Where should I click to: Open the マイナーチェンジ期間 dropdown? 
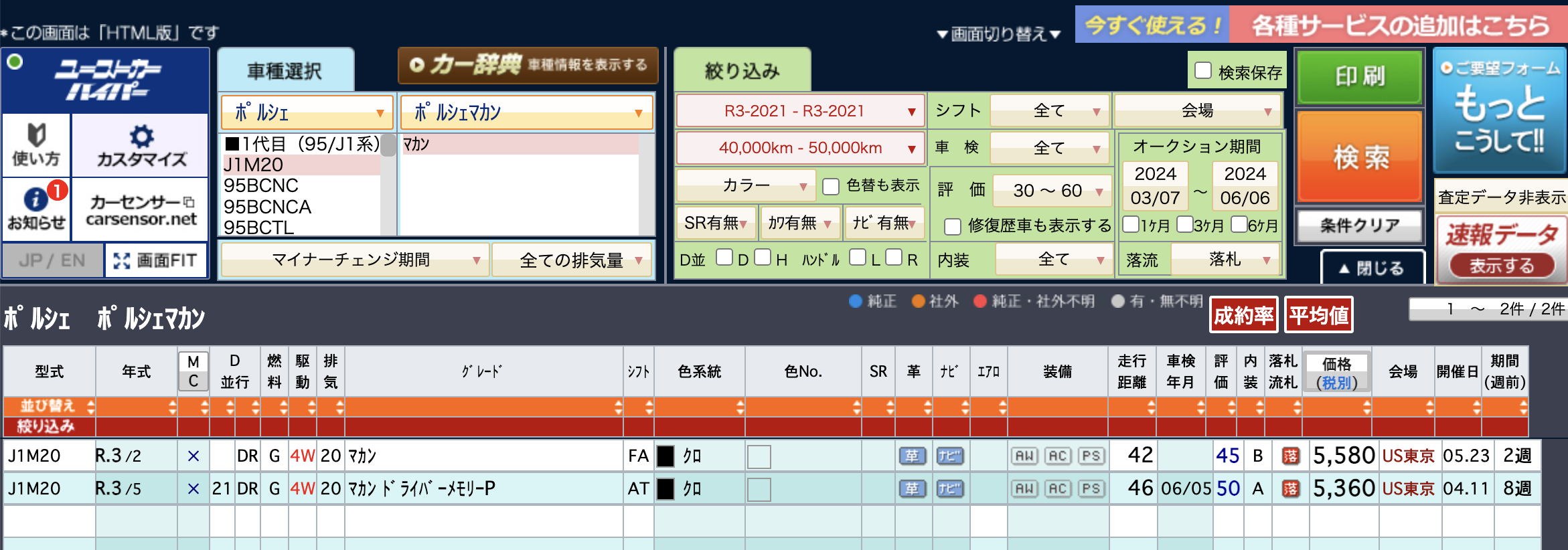[x=354, y=260]
